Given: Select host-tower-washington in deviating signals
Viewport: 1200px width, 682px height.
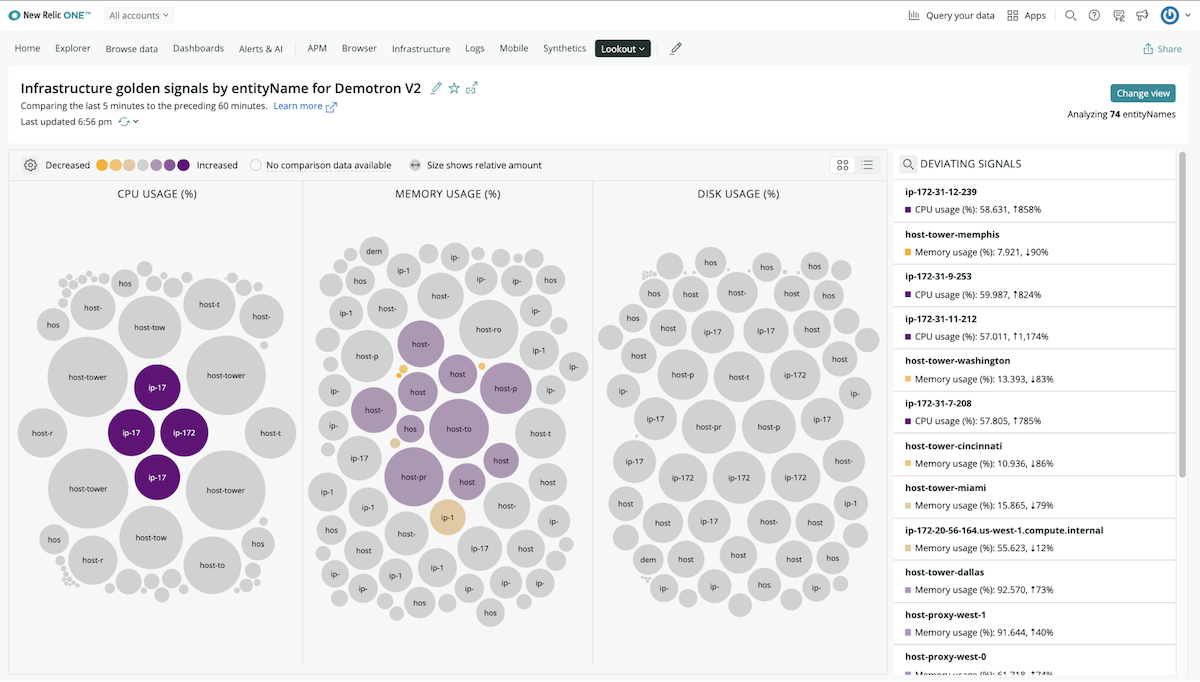Looking at the screenshot, I should point(1034,370).
